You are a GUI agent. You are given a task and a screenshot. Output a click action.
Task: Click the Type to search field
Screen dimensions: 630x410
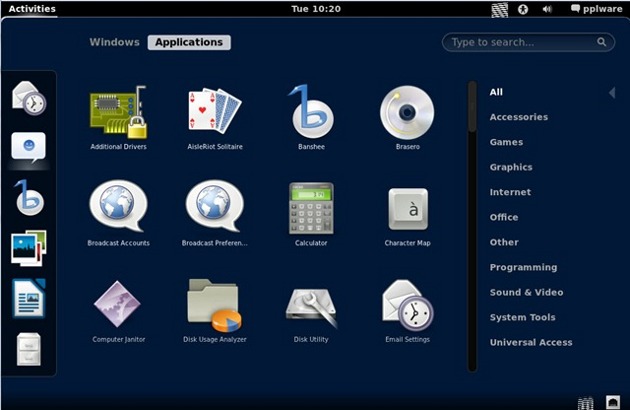pos(528,42)
